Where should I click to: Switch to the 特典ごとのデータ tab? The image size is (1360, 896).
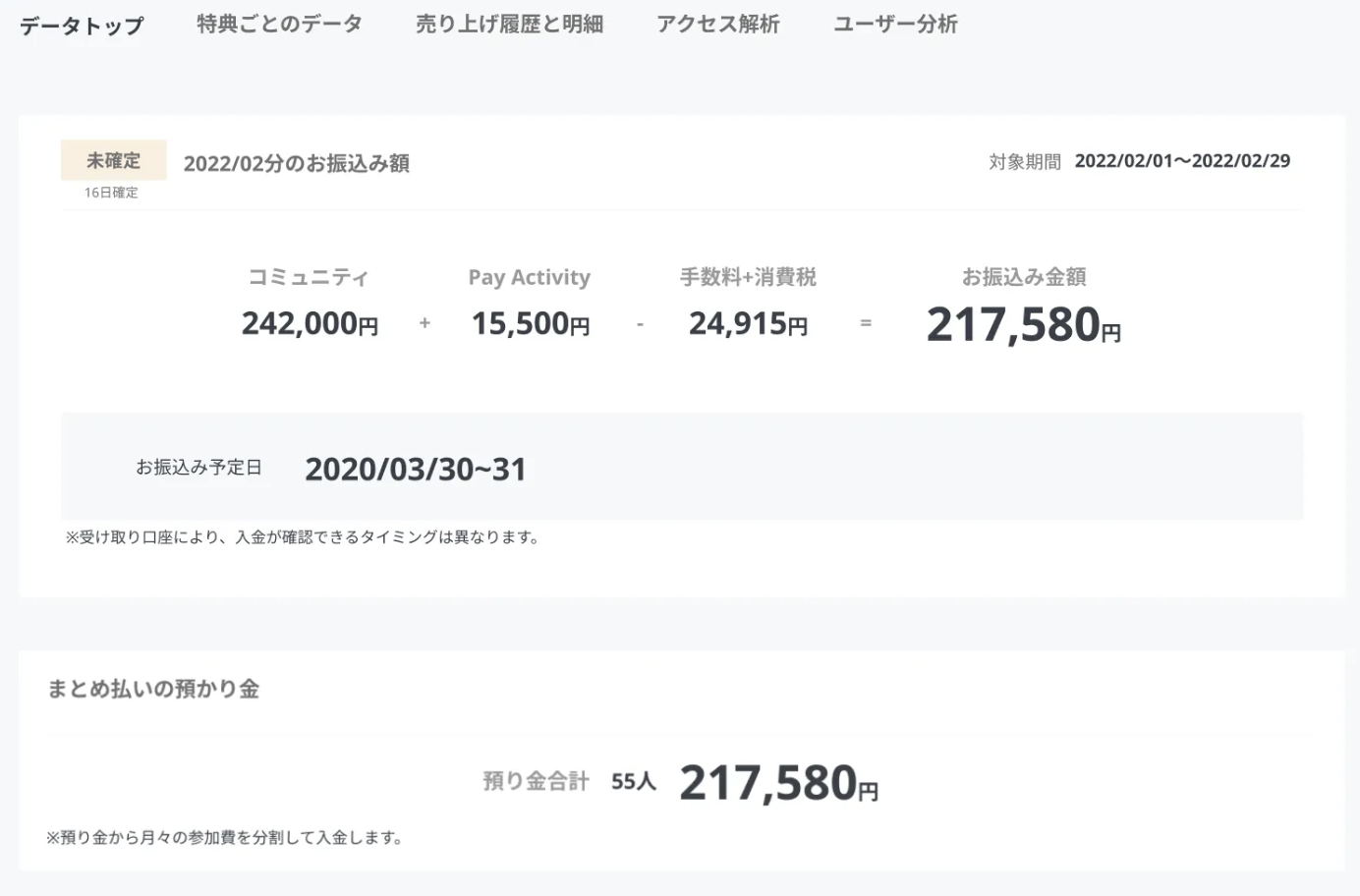click(279, 25)
